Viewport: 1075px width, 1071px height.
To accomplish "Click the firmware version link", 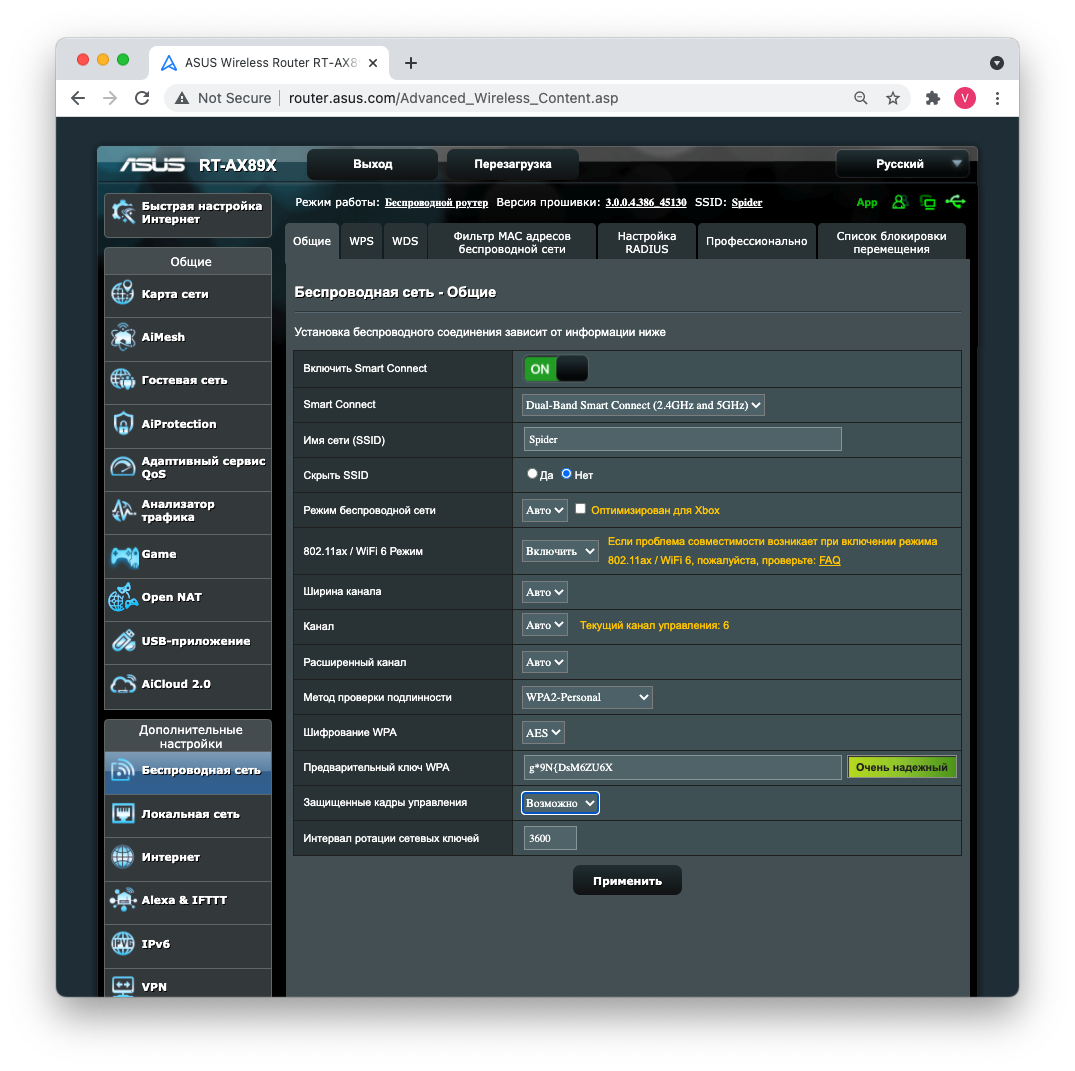I will pyautogui.click(x=646, y=202).
